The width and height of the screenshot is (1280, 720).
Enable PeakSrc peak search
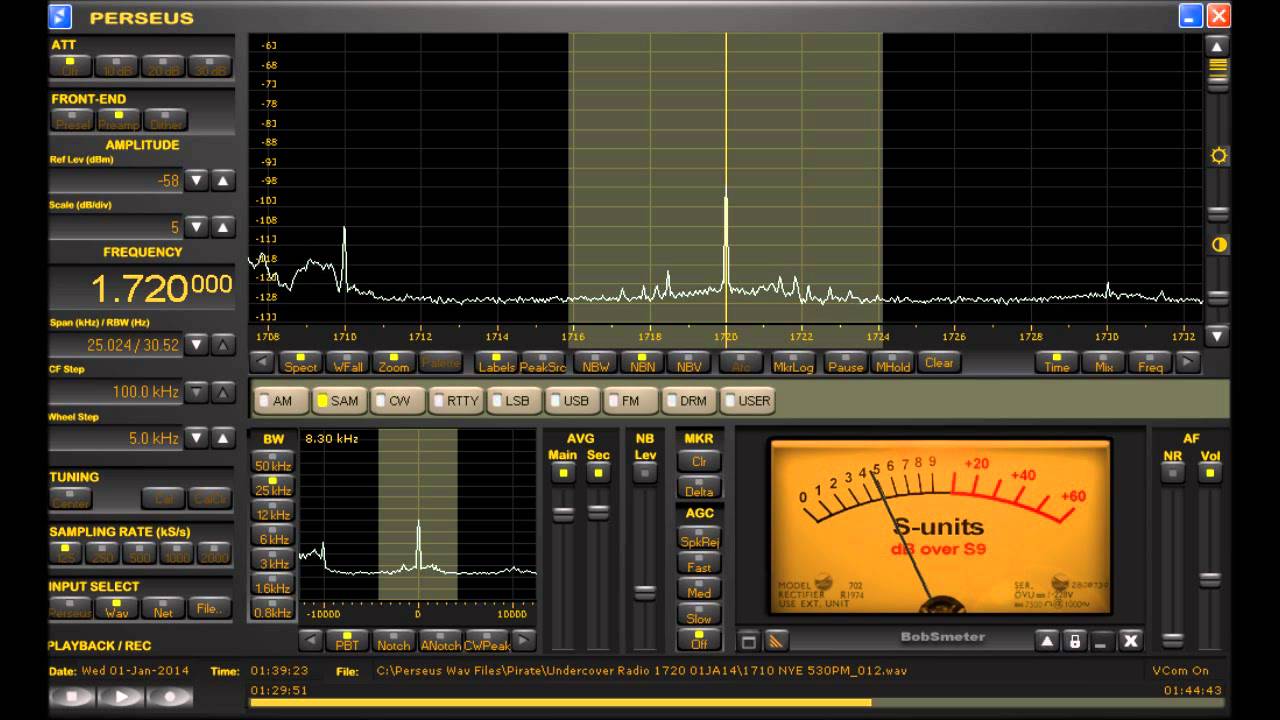pyautogui.click(x=543, y=362)
